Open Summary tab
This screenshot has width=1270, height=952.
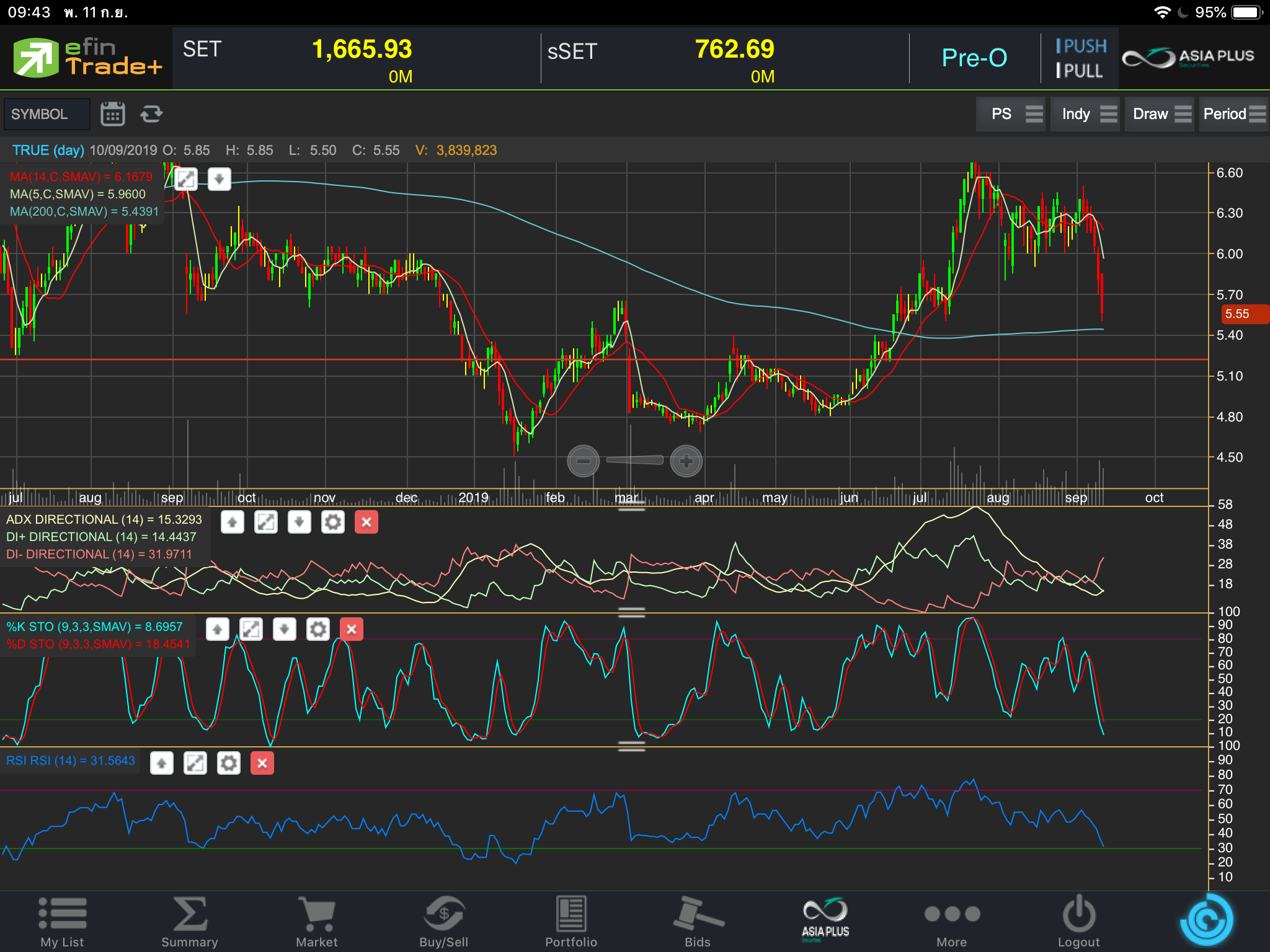tap(190, 922)
